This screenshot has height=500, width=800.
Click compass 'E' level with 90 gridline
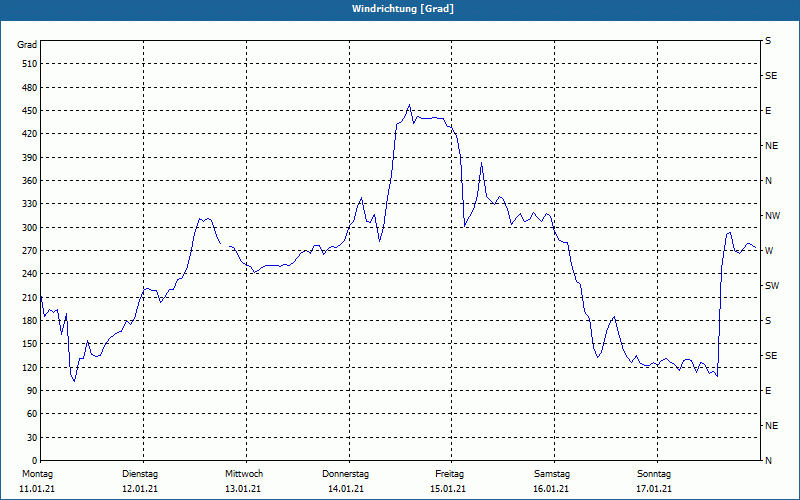768,391
